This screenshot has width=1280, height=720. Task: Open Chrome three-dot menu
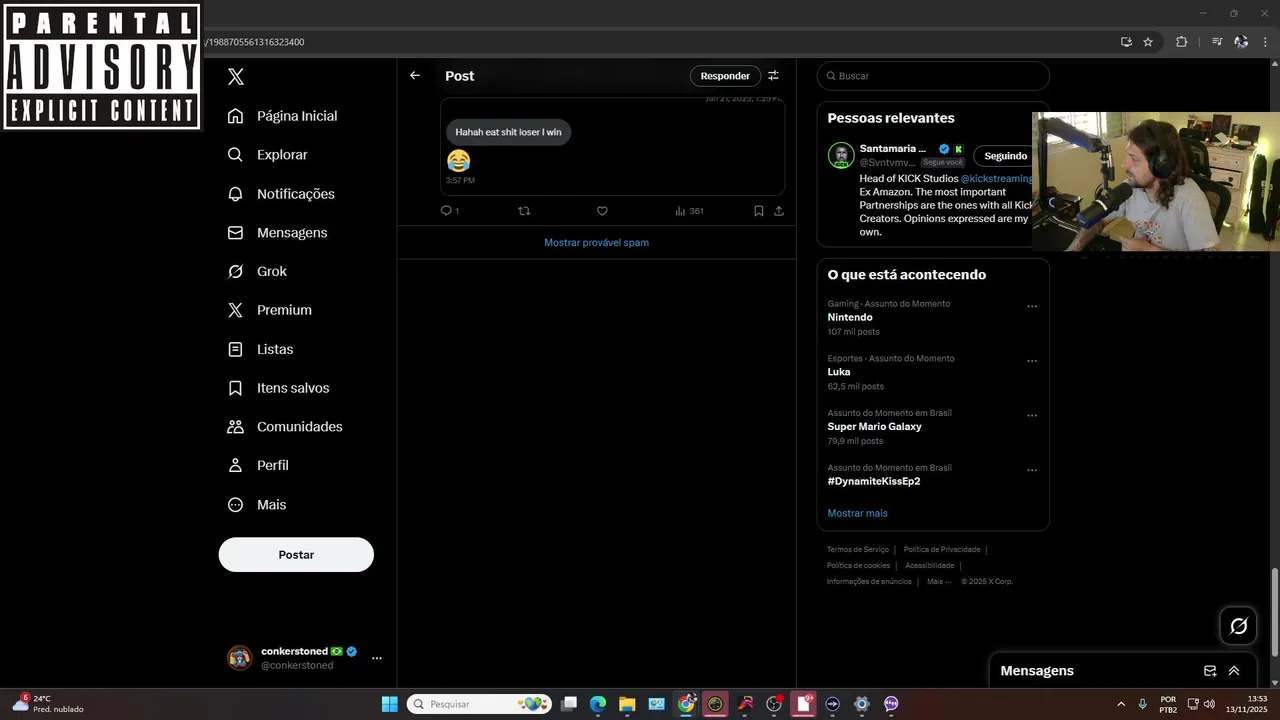point(1266,42)
